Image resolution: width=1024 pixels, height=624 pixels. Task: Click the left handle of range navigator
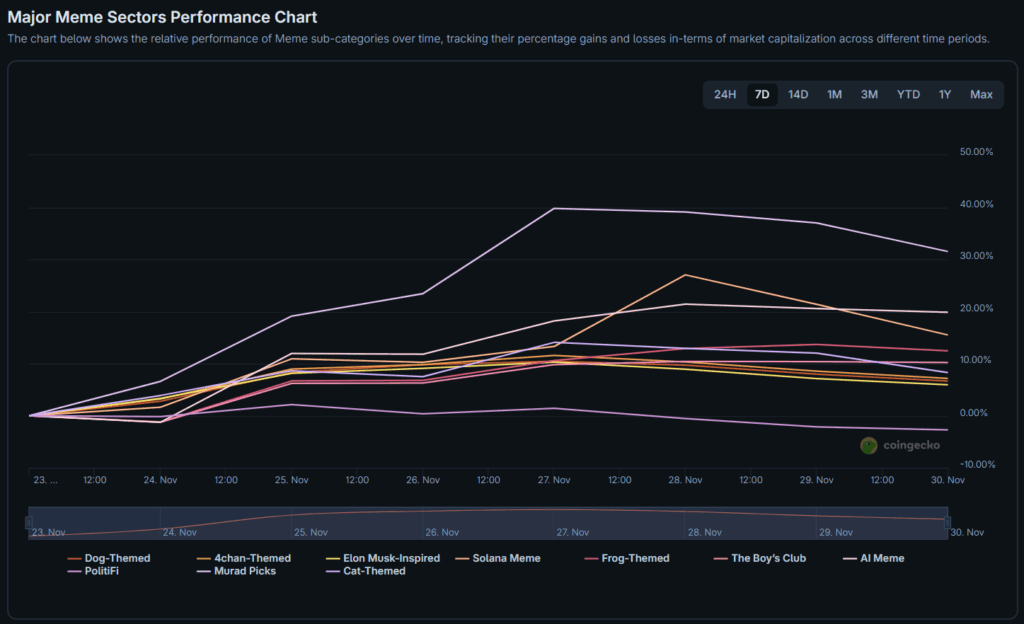pyautogui.click(x=29, y=523)
